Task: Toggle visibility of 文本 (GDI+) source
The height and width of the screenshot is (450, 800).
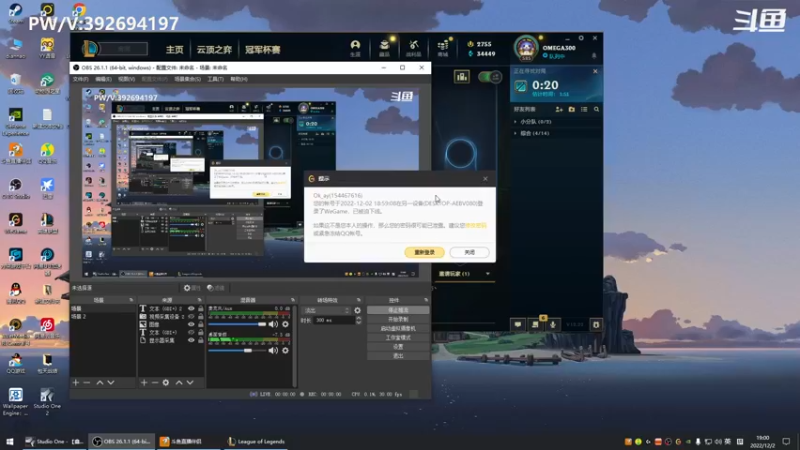Action: point(191,332)
